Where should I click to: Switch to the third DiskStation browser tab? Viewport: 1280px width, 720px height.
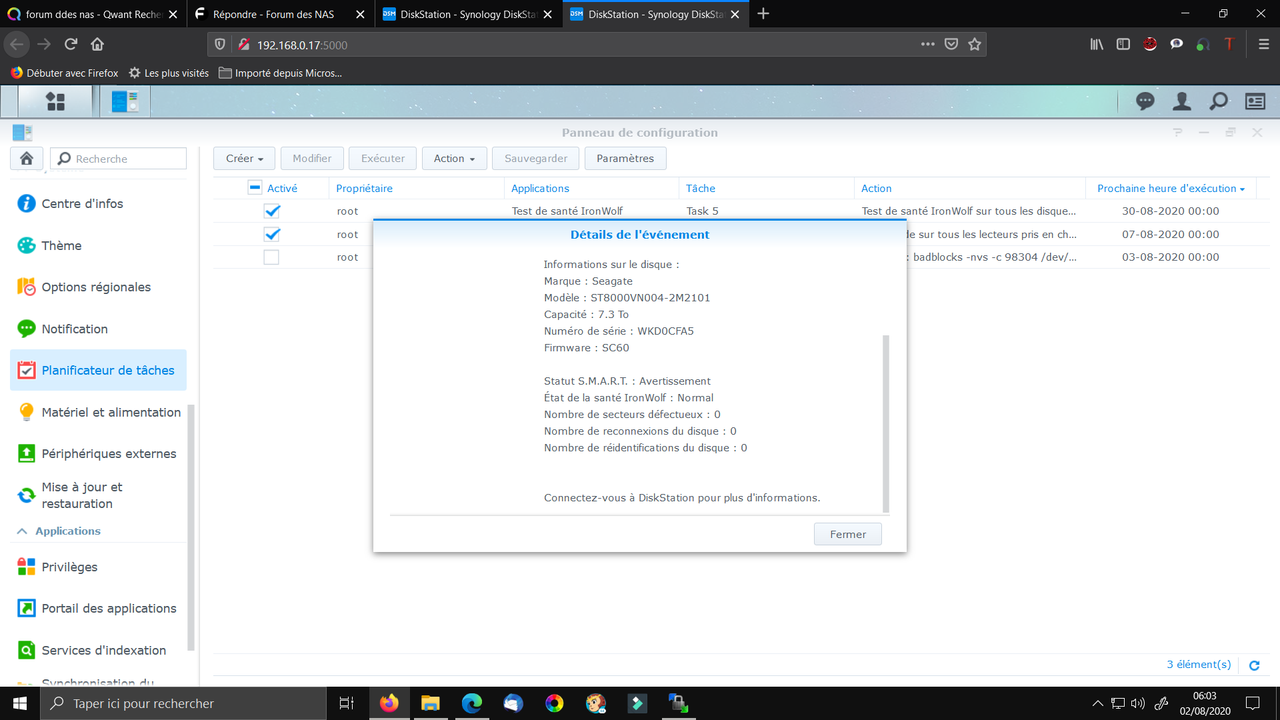(x=466, y=14)
